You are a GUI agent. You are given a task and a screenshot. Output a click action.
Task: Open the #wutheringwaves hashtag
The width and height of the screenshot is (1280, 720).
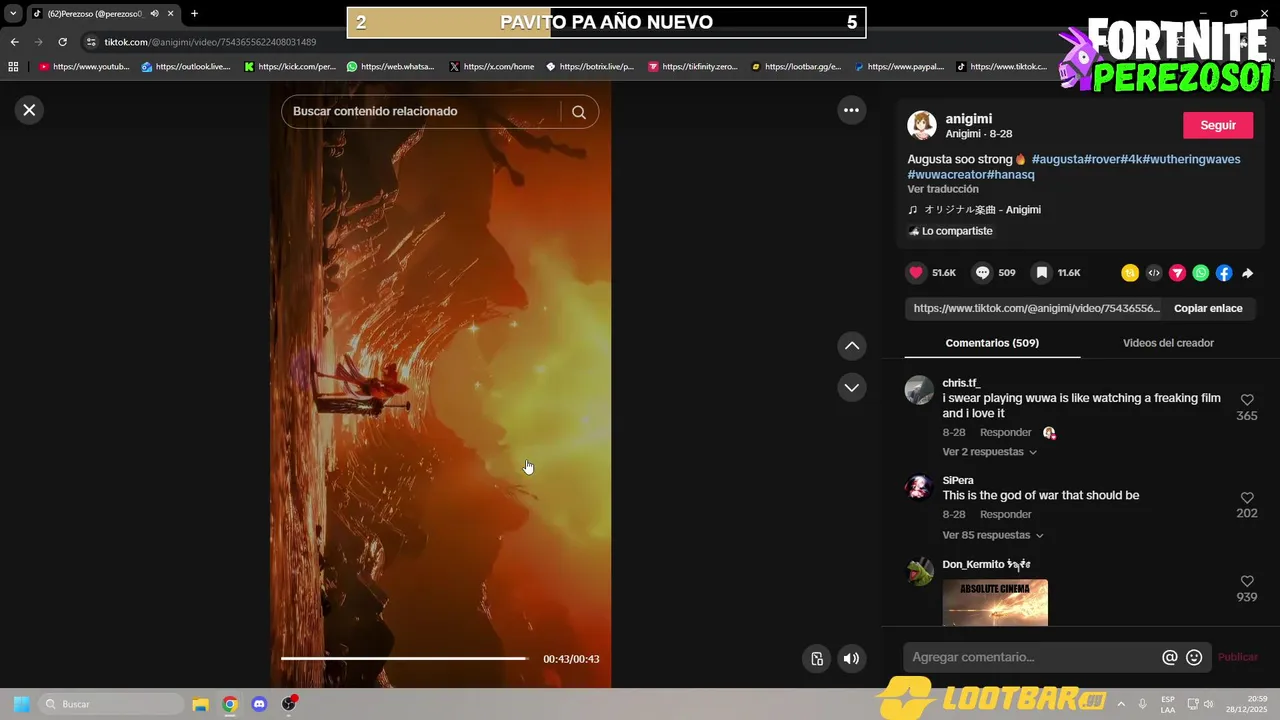pyautogui.click(x=1192, y=159)
